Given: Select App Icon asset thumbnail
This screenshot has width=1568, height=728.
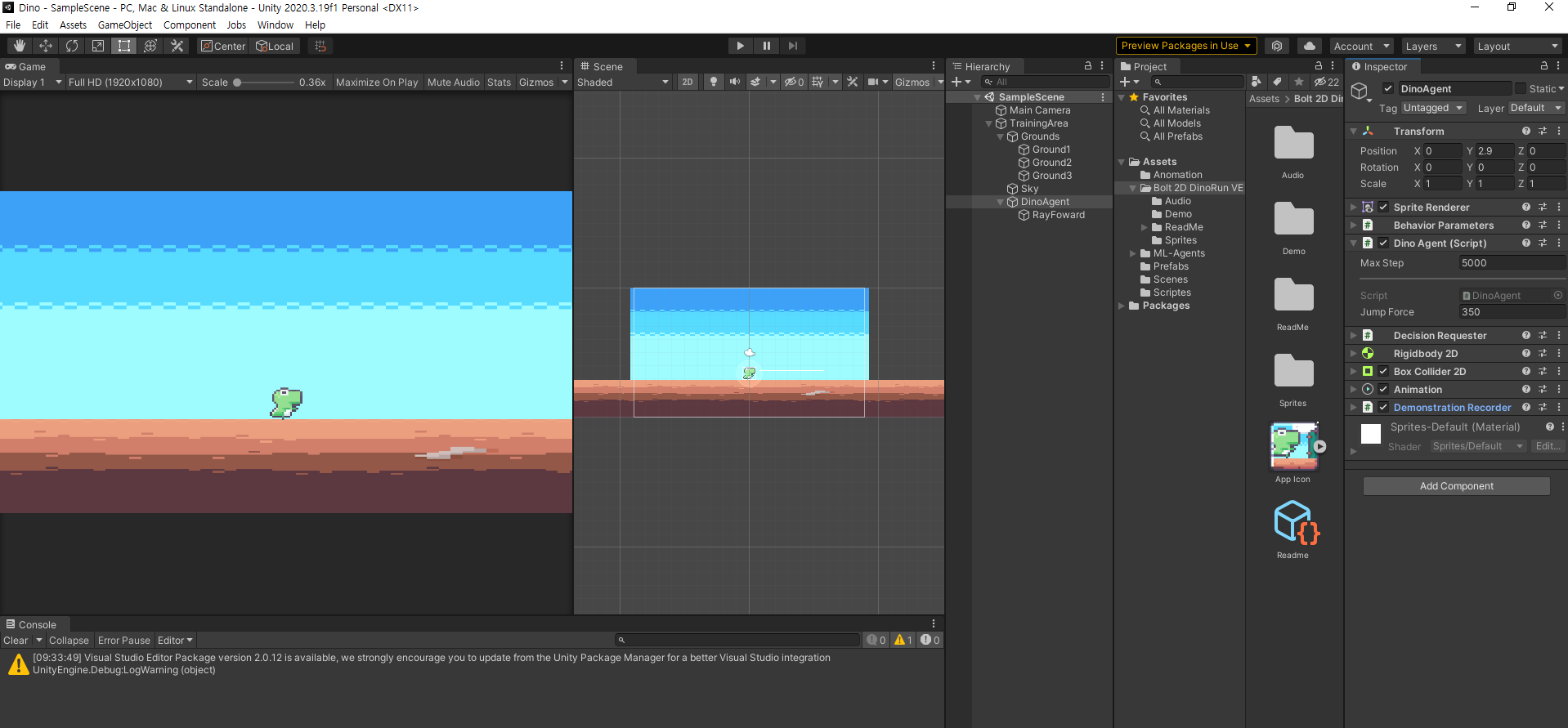Looking at the screenshot, I should click(1293, 446).
